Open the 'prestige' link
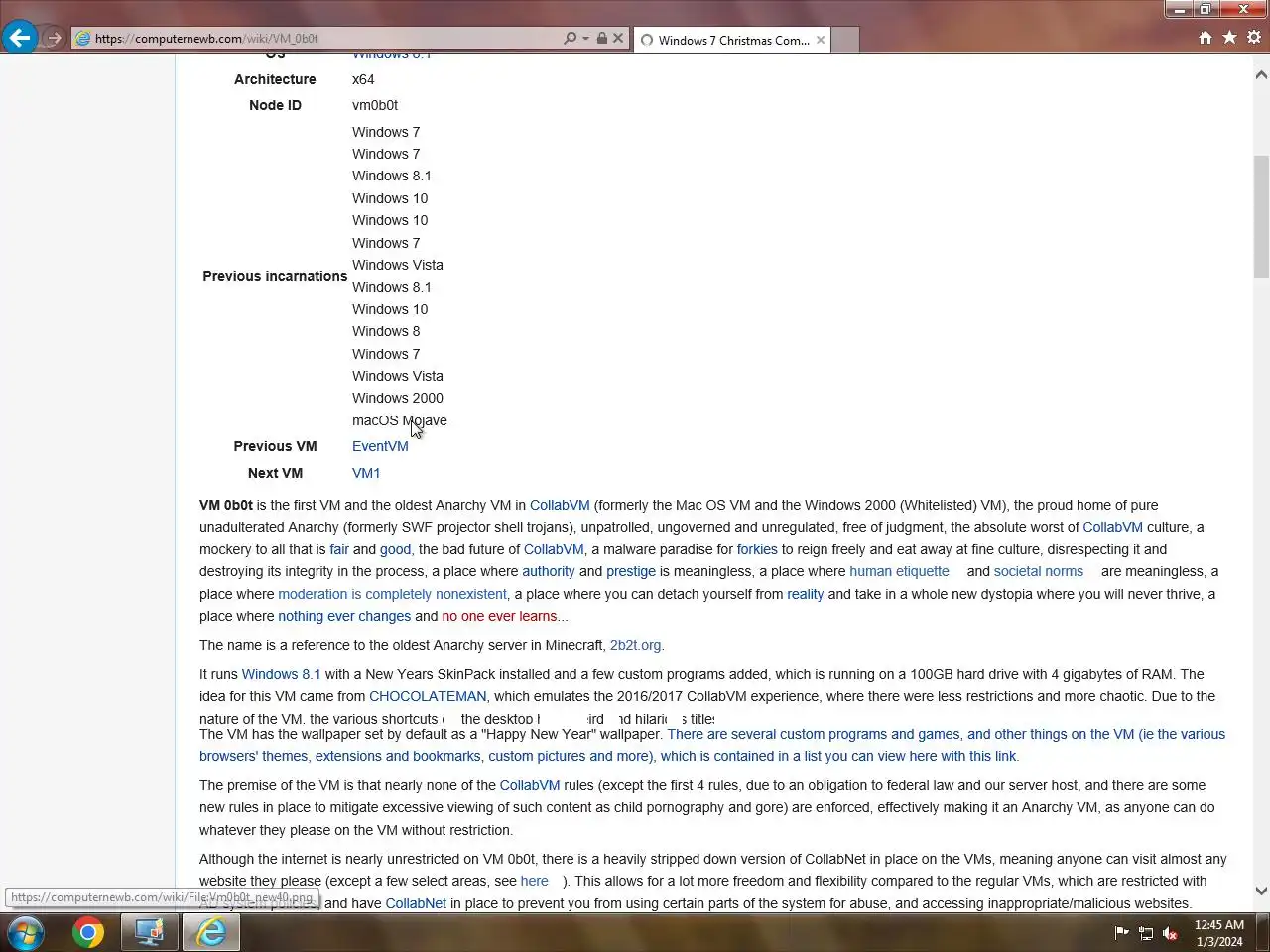This screenshot has width=1270, height=952. click(x=631, y=571)
